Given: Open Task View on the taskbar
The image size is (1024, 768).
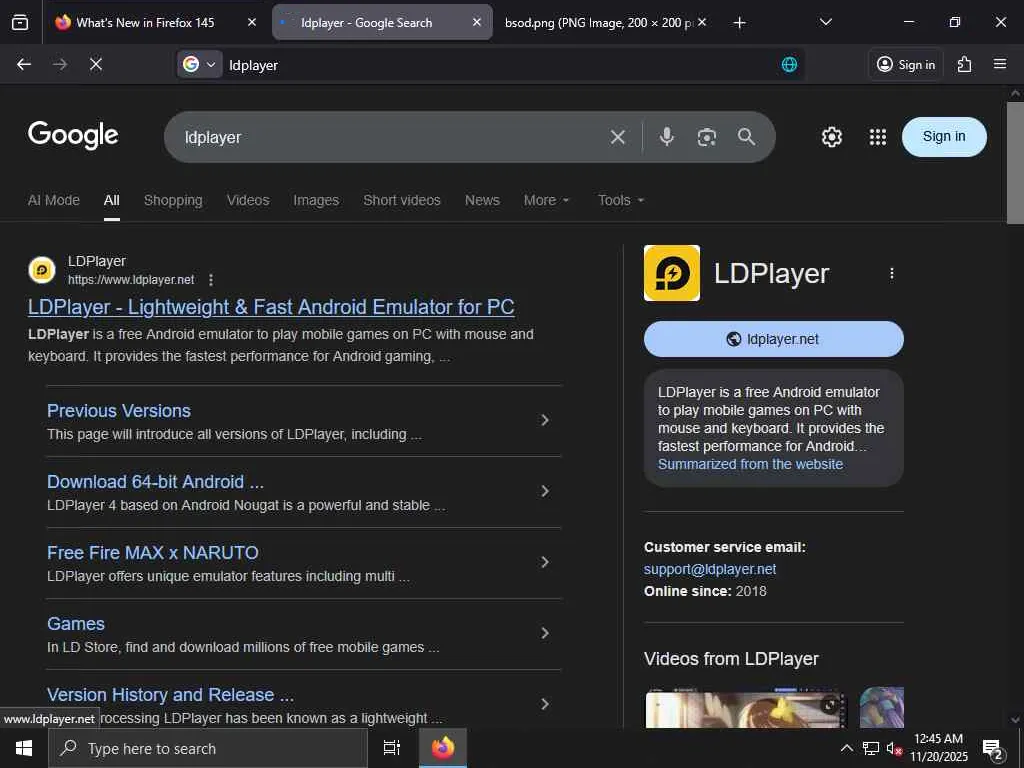Looking at the screenshot, I should [x=392, y=748].
